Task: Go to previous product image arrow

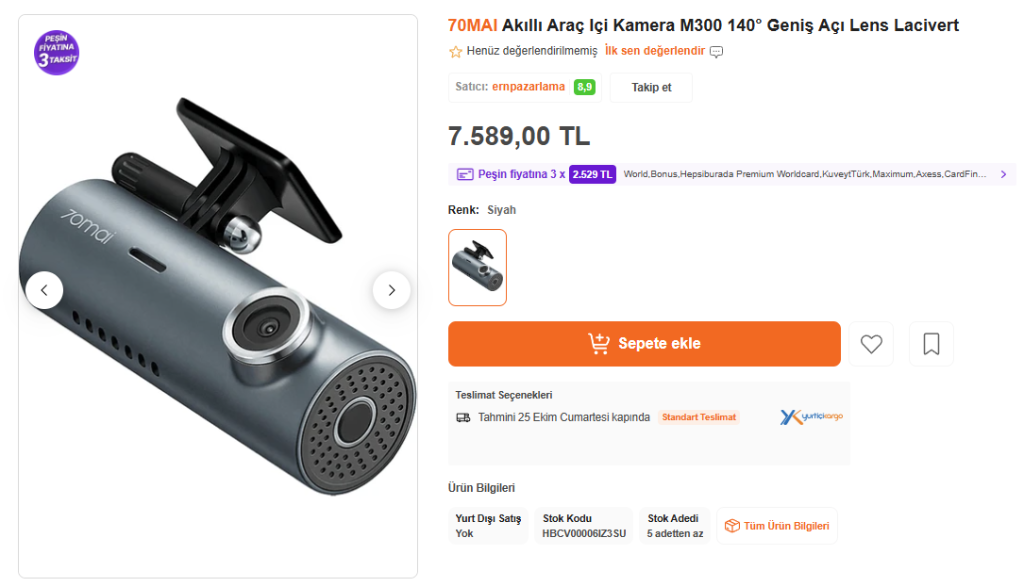Action: [x=44, y=290]
